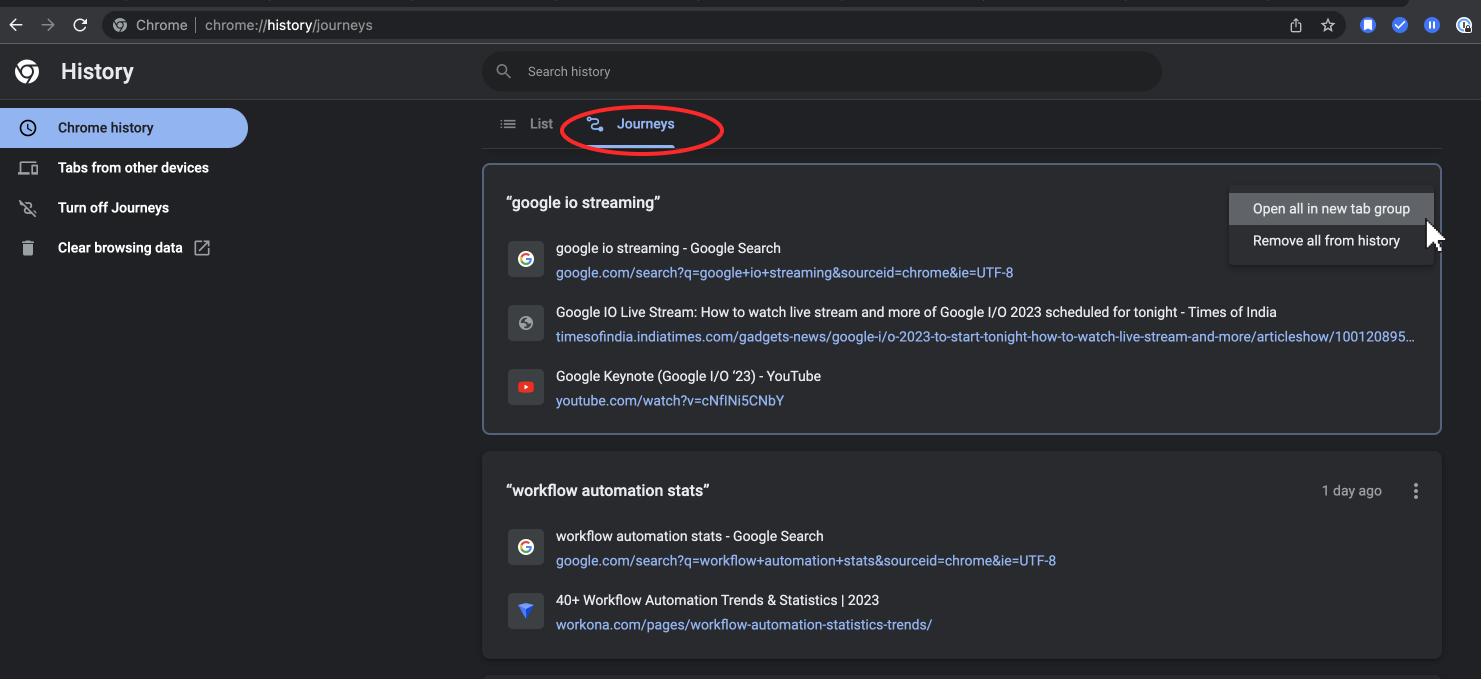1481x679 pixels.
Task: Open workona.com workflow-automation-statistics-trends link
Action: click(744, 625)
